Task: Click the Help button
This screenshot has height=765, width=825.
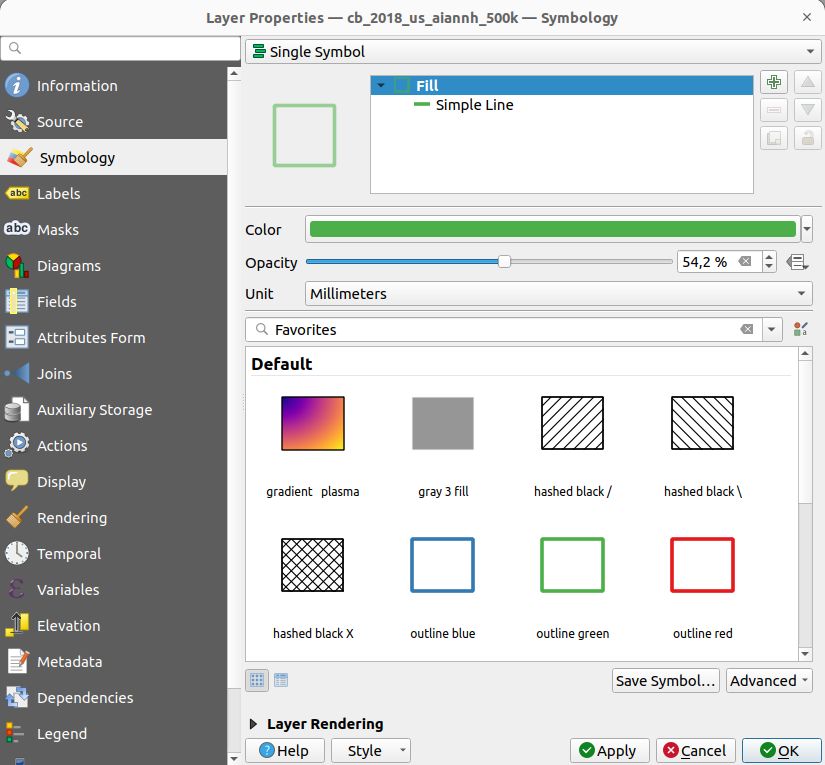Action: coord(285,750)
